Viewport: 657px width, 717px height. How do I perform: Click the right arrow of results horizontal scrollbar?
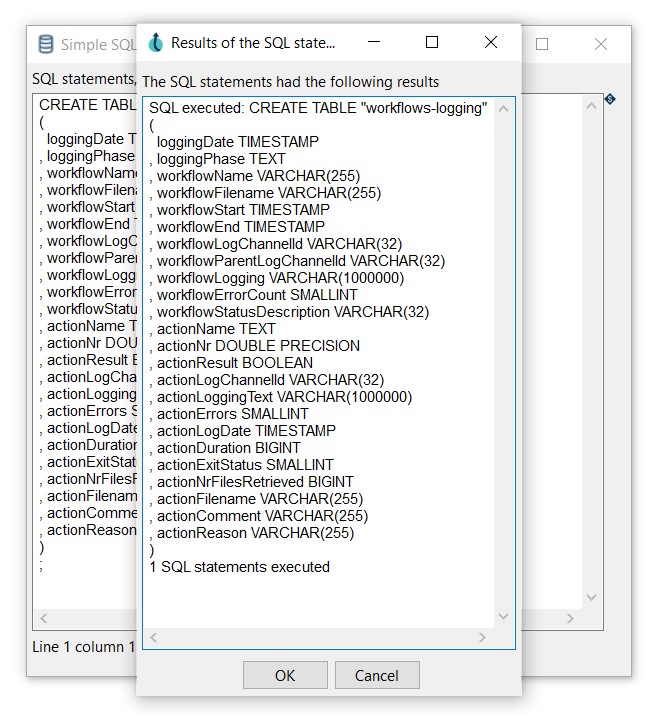coord(482,637)
